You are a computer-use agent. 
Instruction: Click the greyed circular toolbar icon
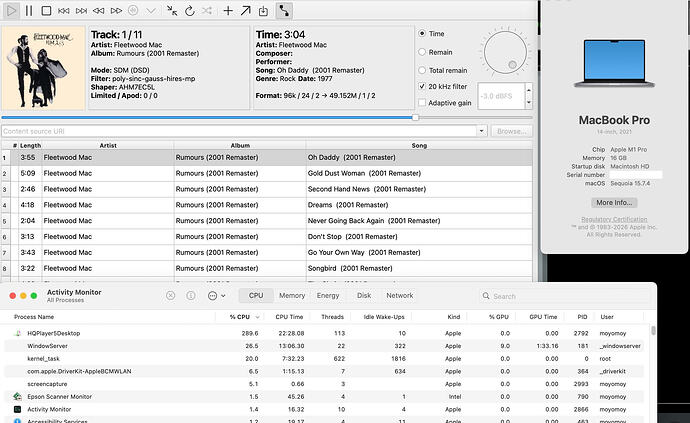click(133, 11)
